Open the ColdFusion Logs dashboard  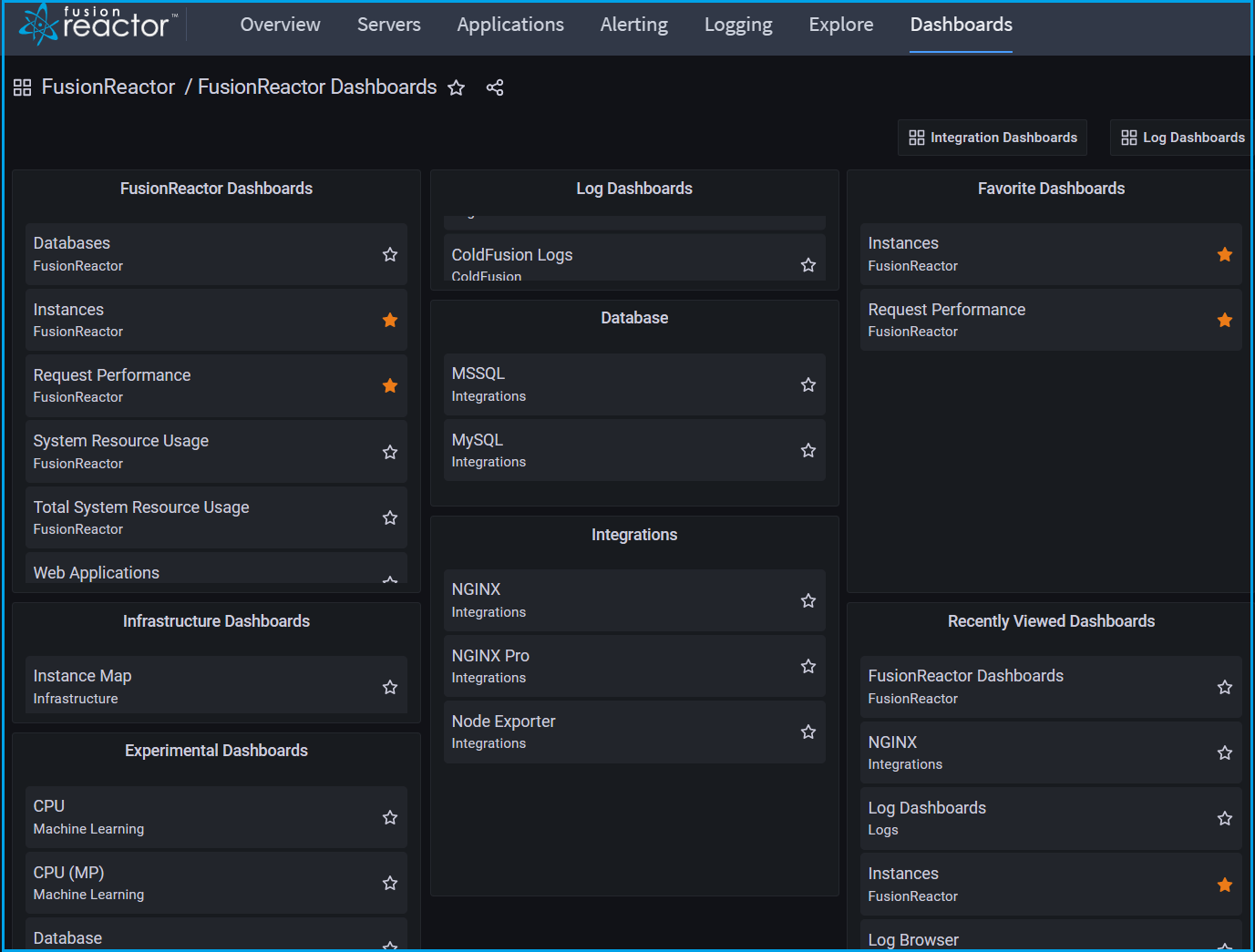pos(634,259)
